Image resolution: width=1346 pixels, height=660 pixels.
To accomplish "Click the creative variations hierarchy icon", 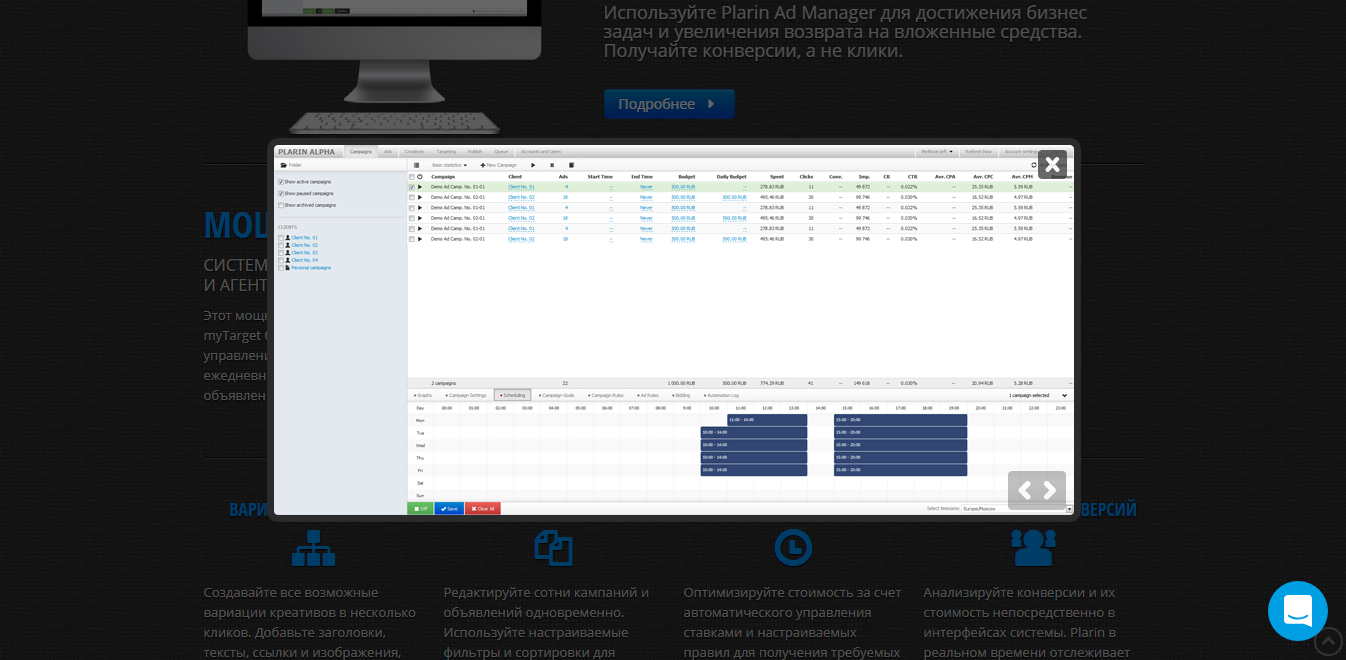I will (x=313, y=548).
